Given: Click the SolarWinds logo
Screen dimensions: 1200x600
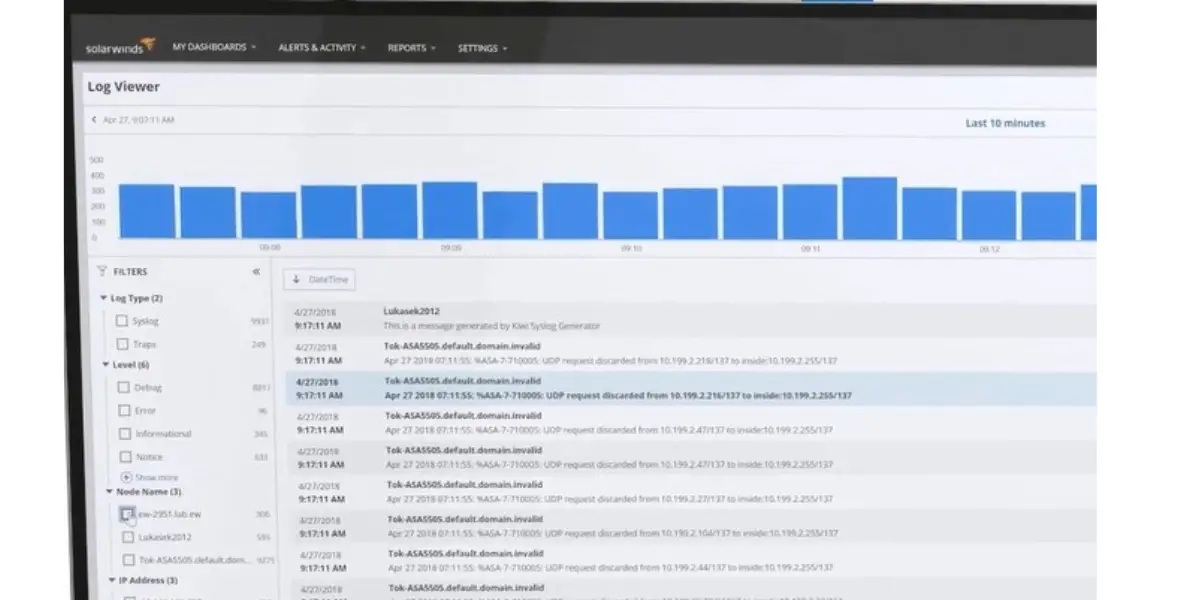Looking at the screenshot, I should click(x=120, y=46).
